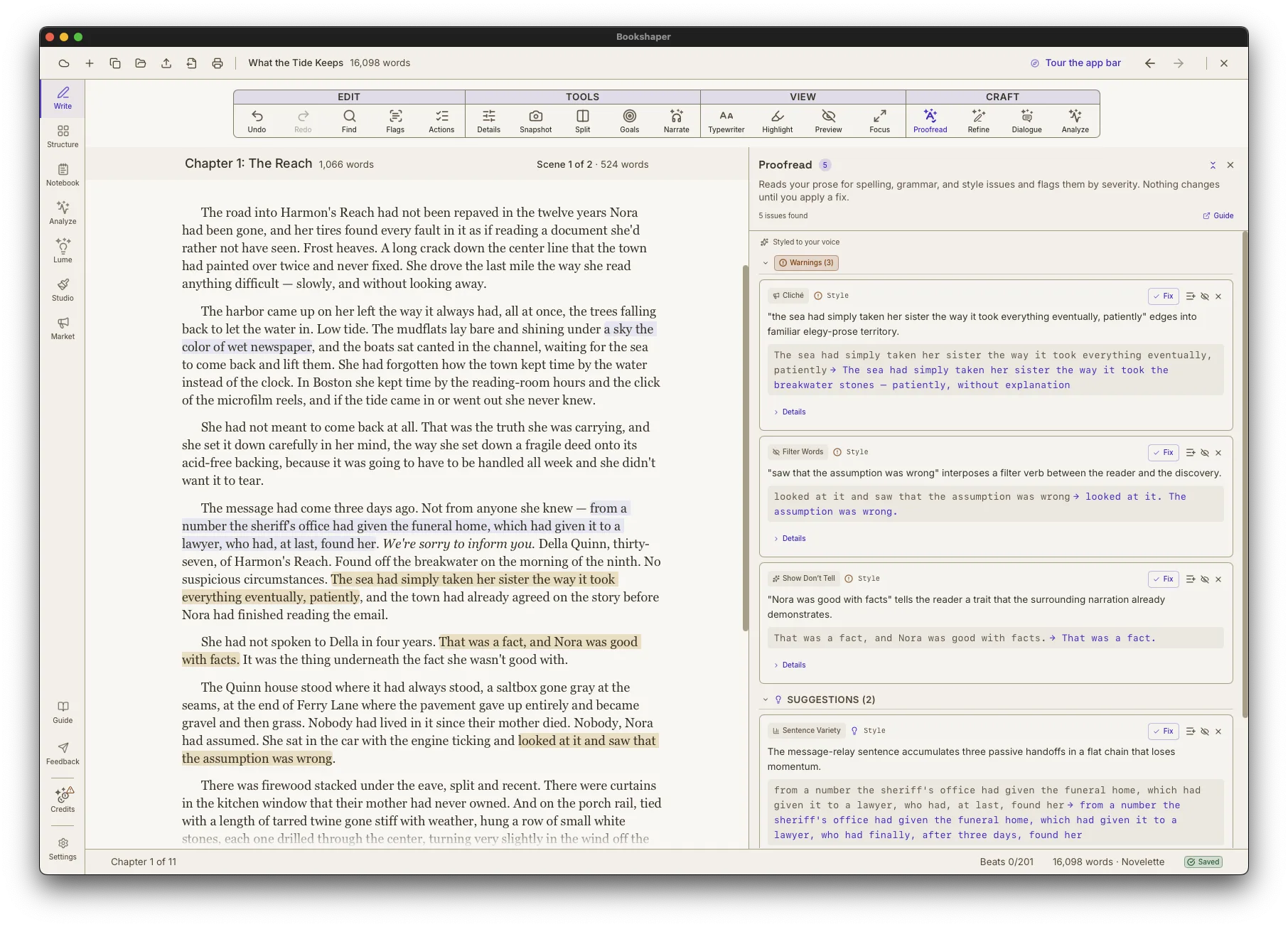Open the Guide link in Proofread panel
This screenshot has width=1288, height=927.
pyautogui.click(x=1218, y=215)
